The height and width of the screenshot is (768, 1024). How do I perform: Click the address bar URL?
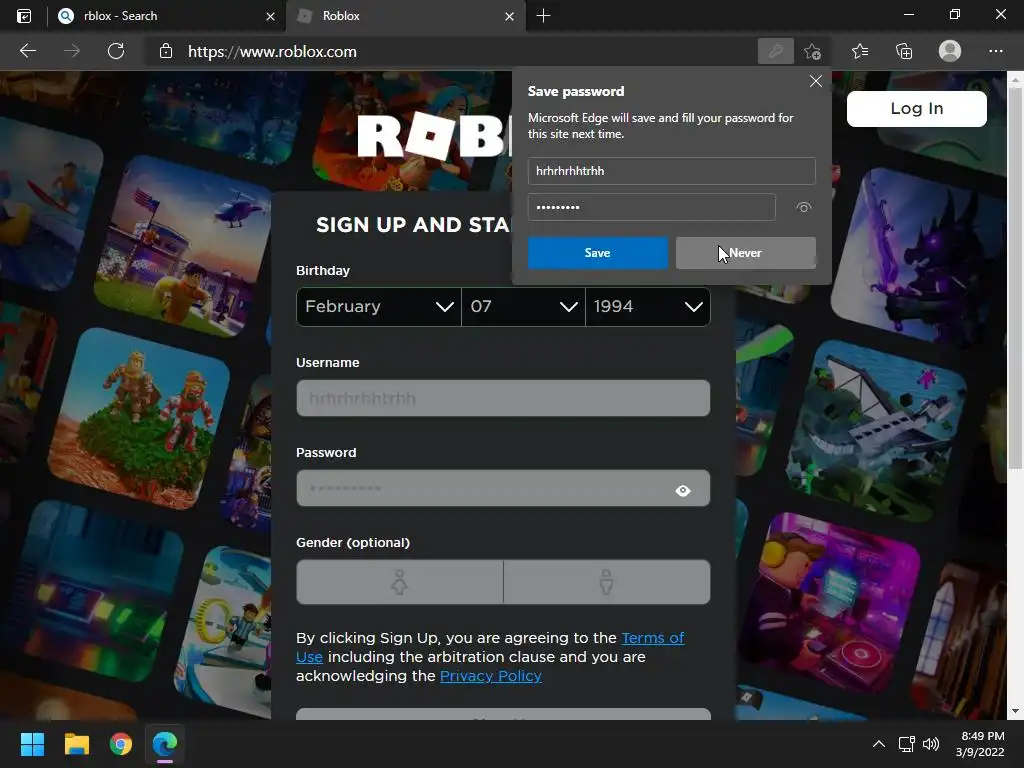272,52
